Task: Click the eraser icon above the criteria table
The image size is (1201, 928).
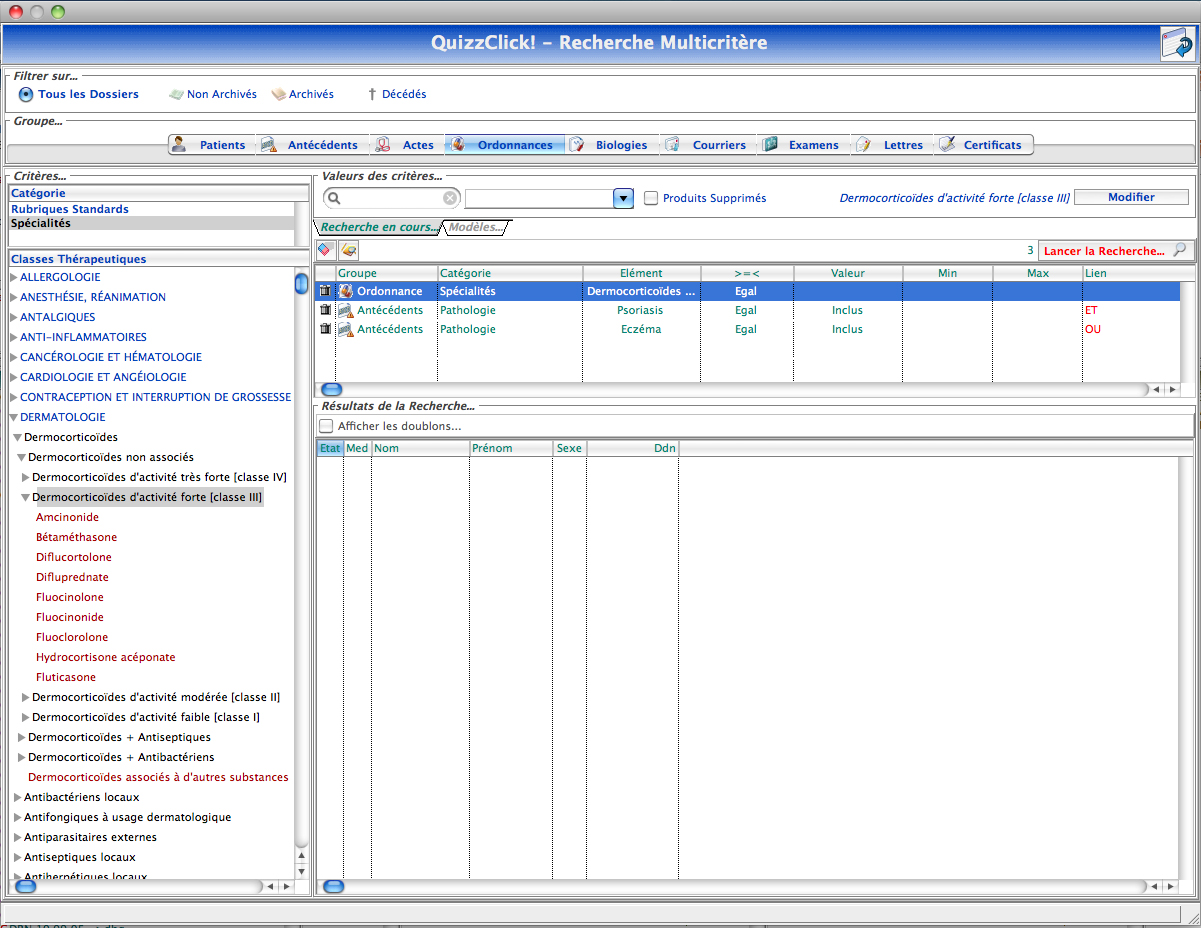Action: tap(326, 250)
